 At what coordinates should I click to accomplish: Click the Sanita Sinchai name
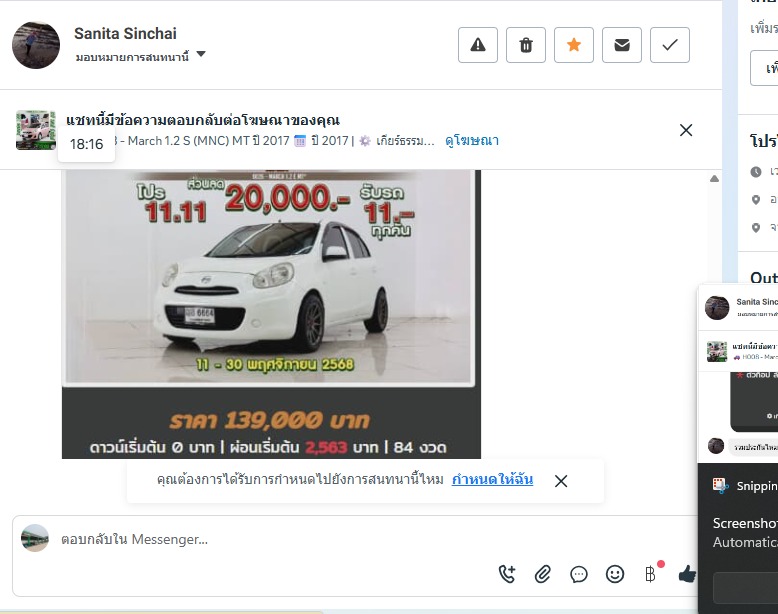(125, 33)
